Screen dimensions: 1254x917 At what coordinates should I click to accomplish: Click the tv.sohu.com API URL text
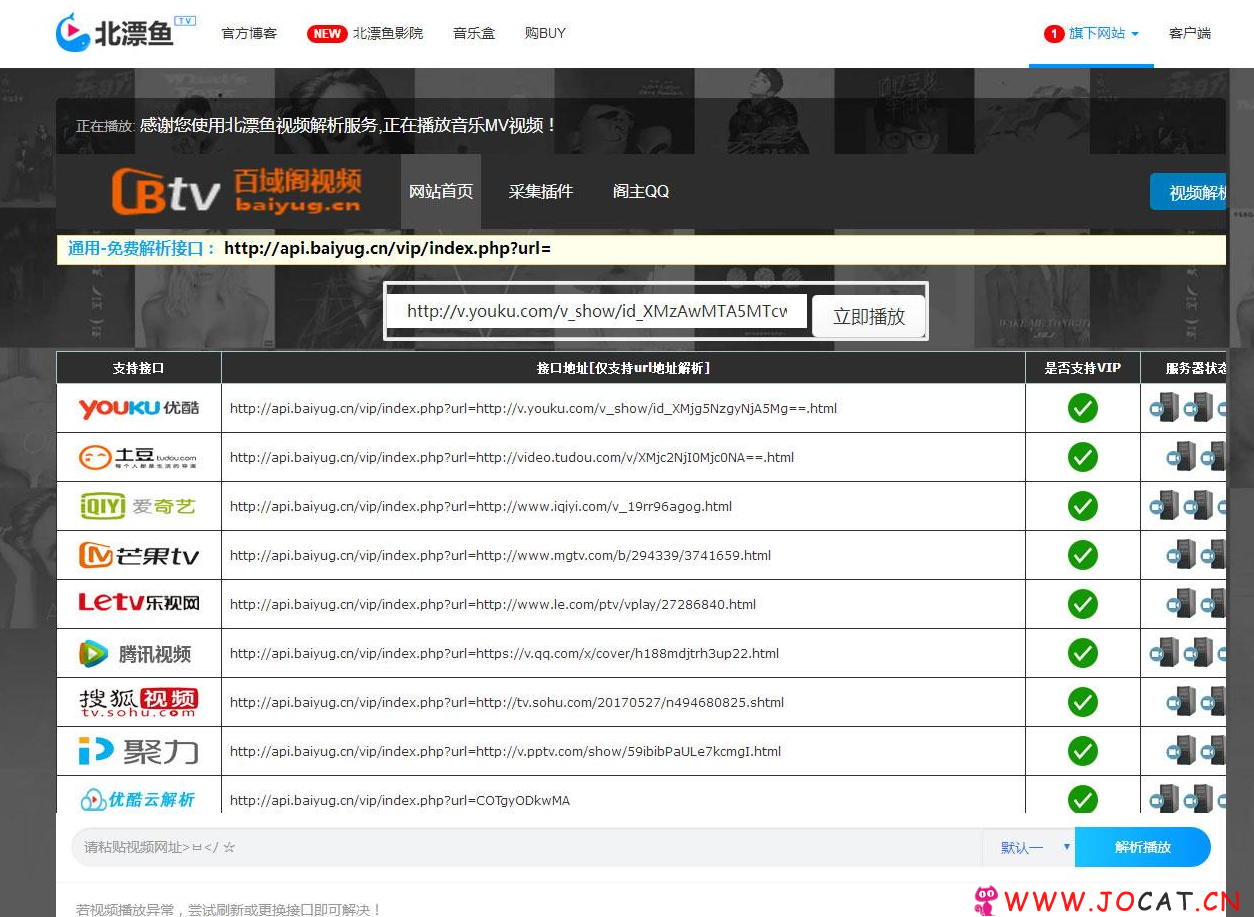point(507,702)
